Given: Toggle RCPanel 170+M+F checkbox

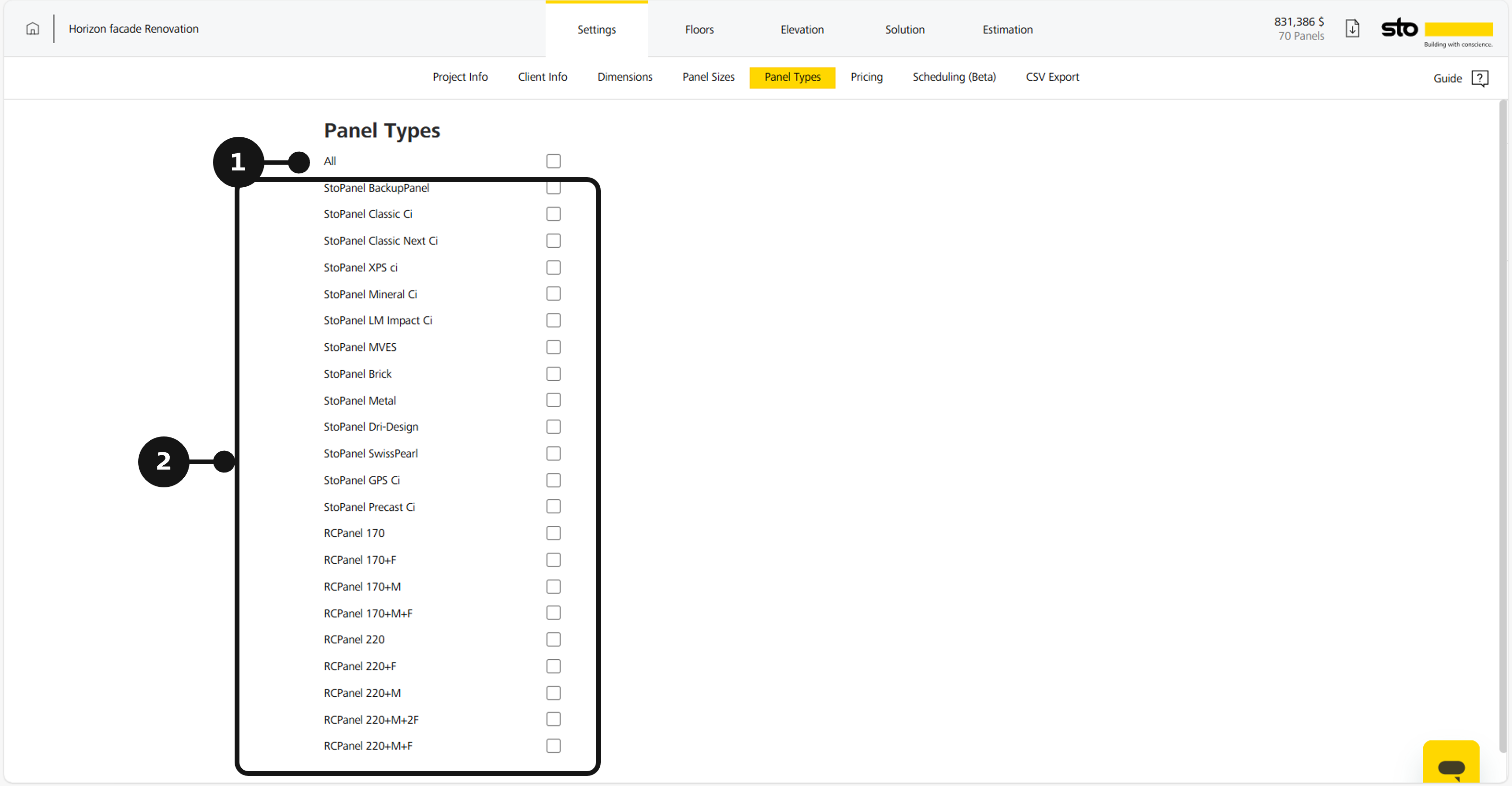Looking at the screenshot, I should coord(553,613).
